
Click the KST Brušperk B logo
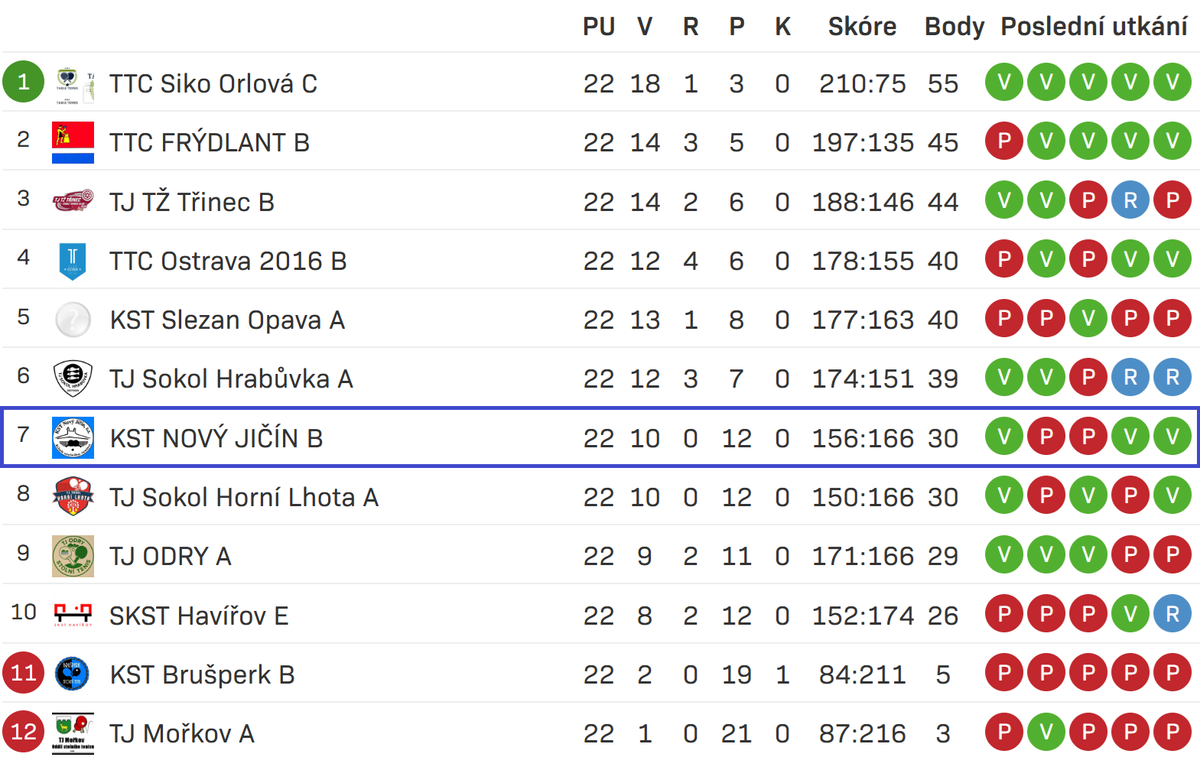click(73, 674)
